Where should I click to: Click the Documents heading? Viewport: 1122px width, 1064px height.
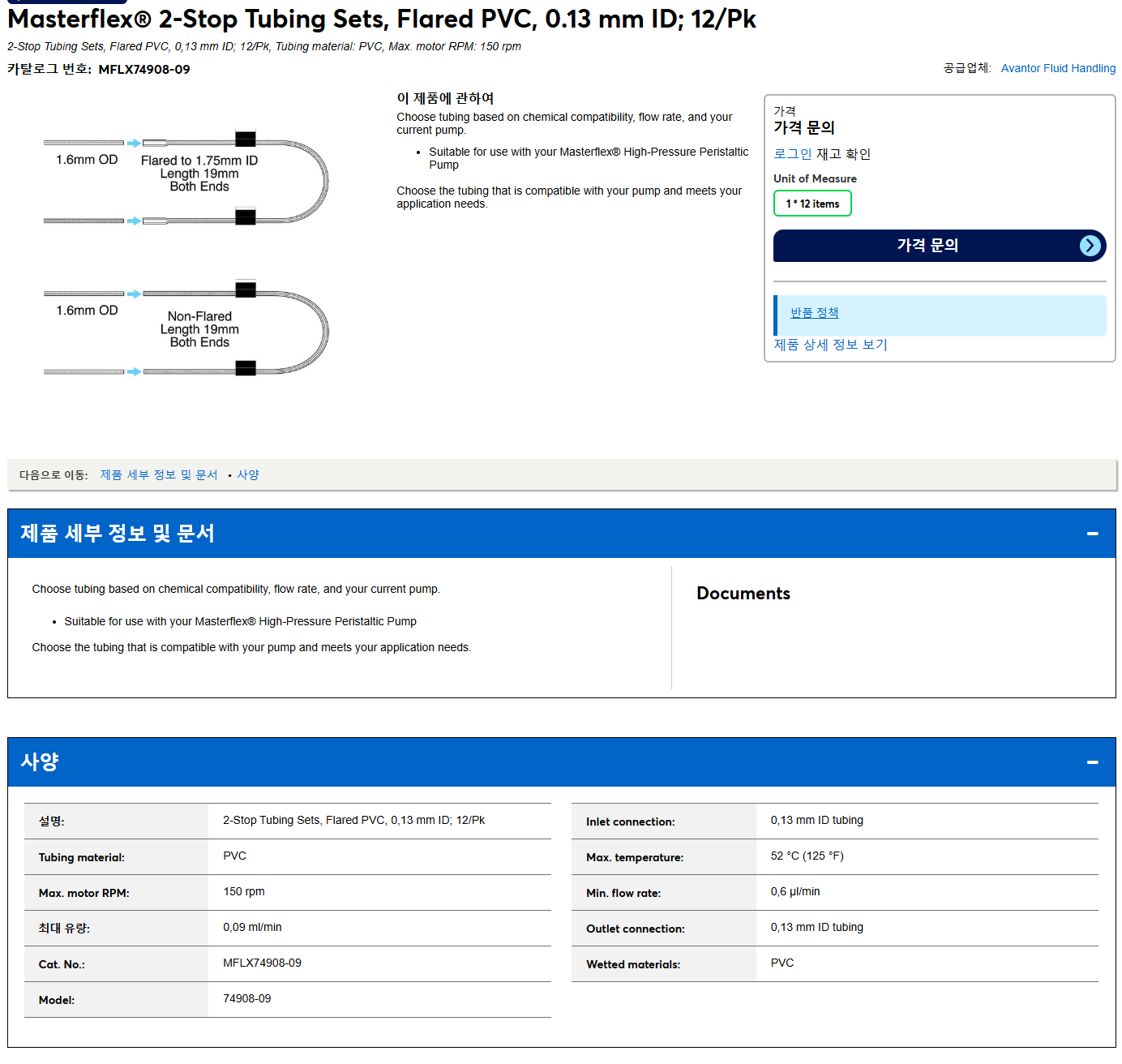coord(743,594)
